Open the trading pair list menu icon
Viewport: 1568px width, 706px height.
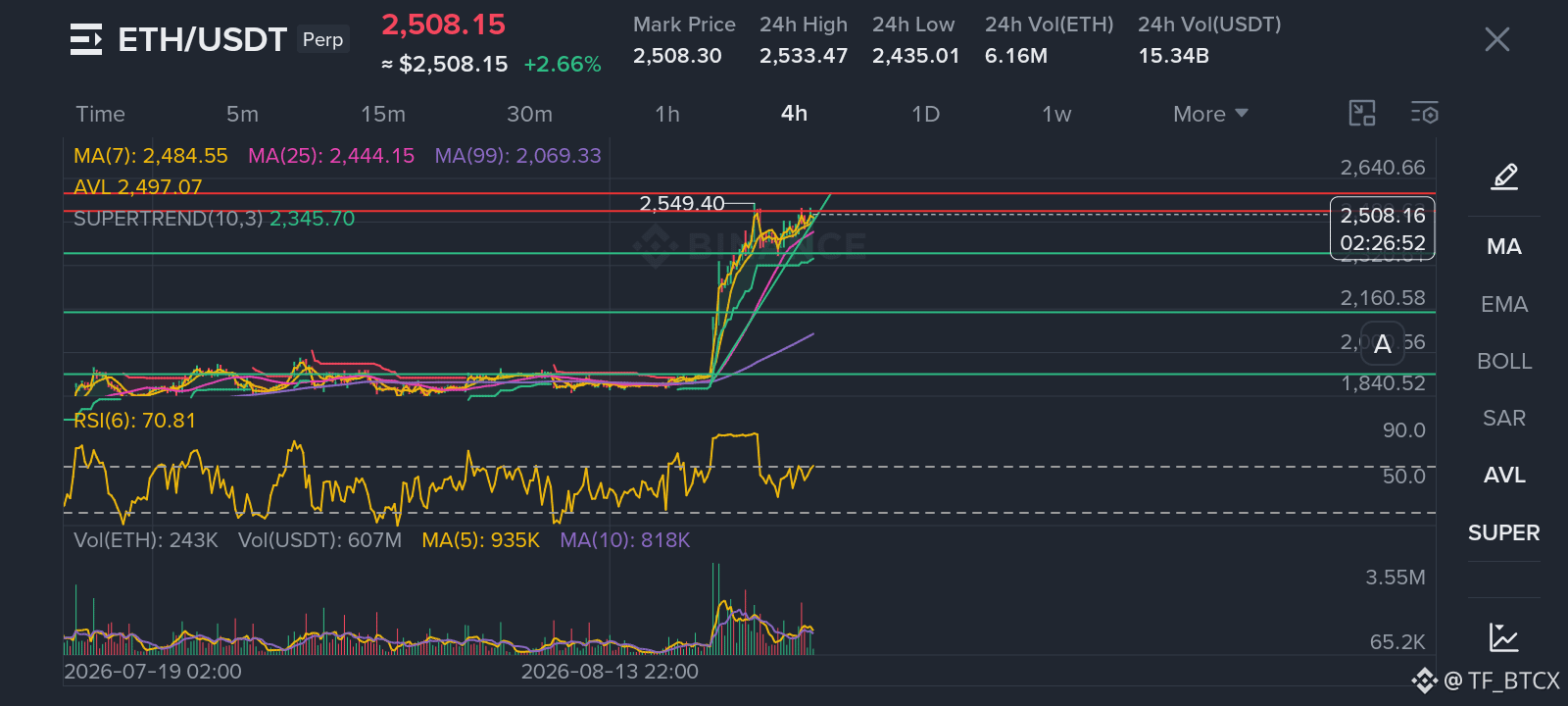coord(86,39)
